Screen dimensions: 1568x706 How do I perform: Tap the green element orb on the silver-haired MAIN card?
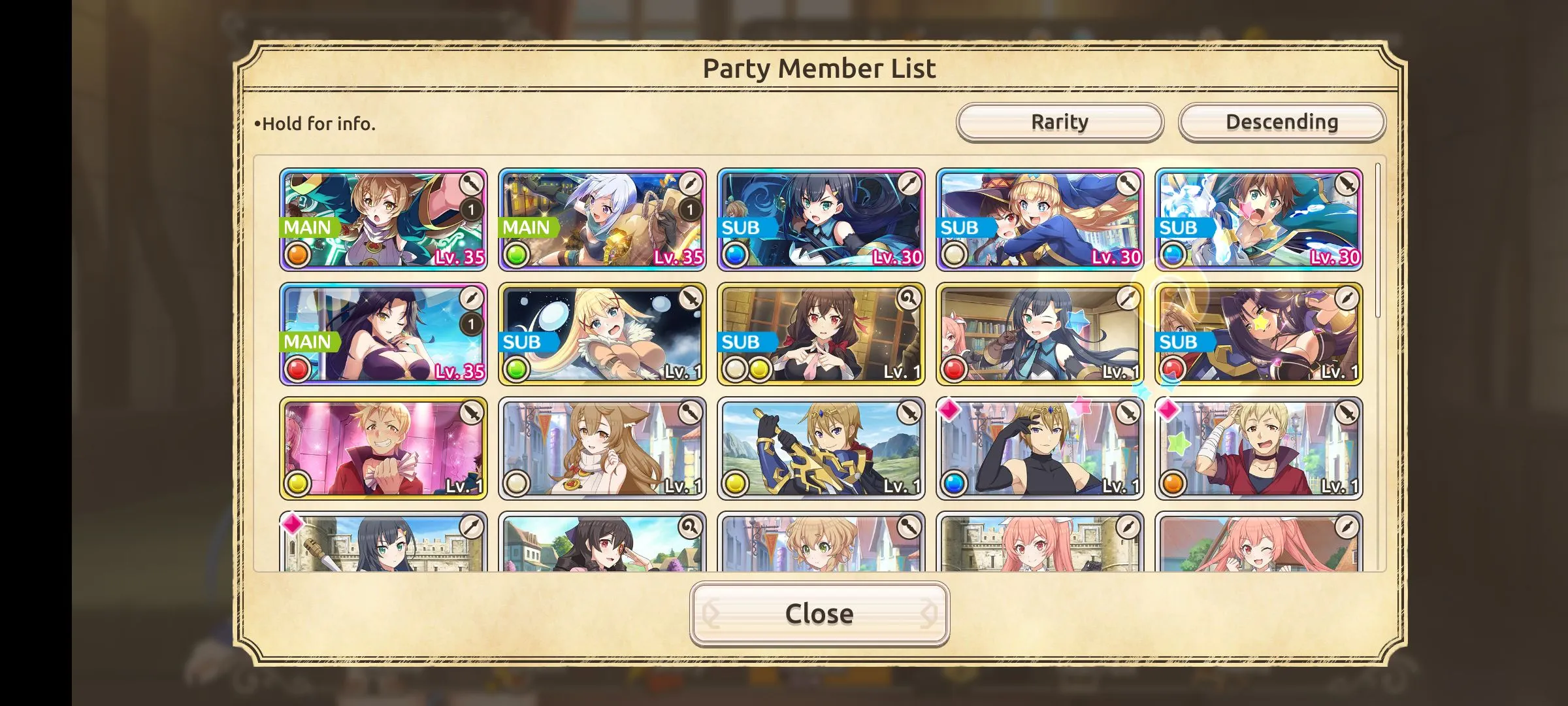517,254
